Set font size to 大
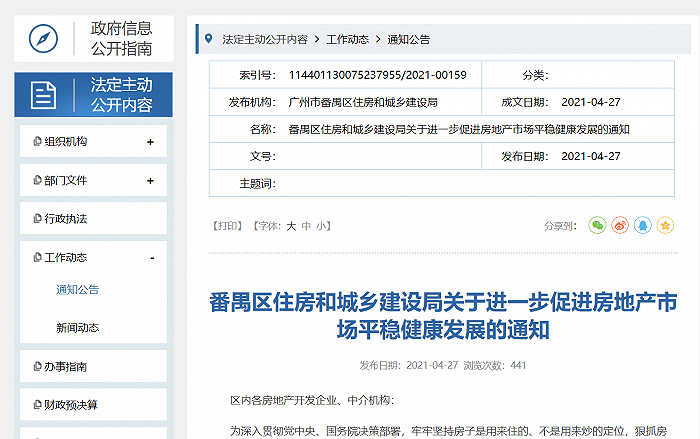Image resolution: width=700 pixels, height=439 pixels. [291, 226]
